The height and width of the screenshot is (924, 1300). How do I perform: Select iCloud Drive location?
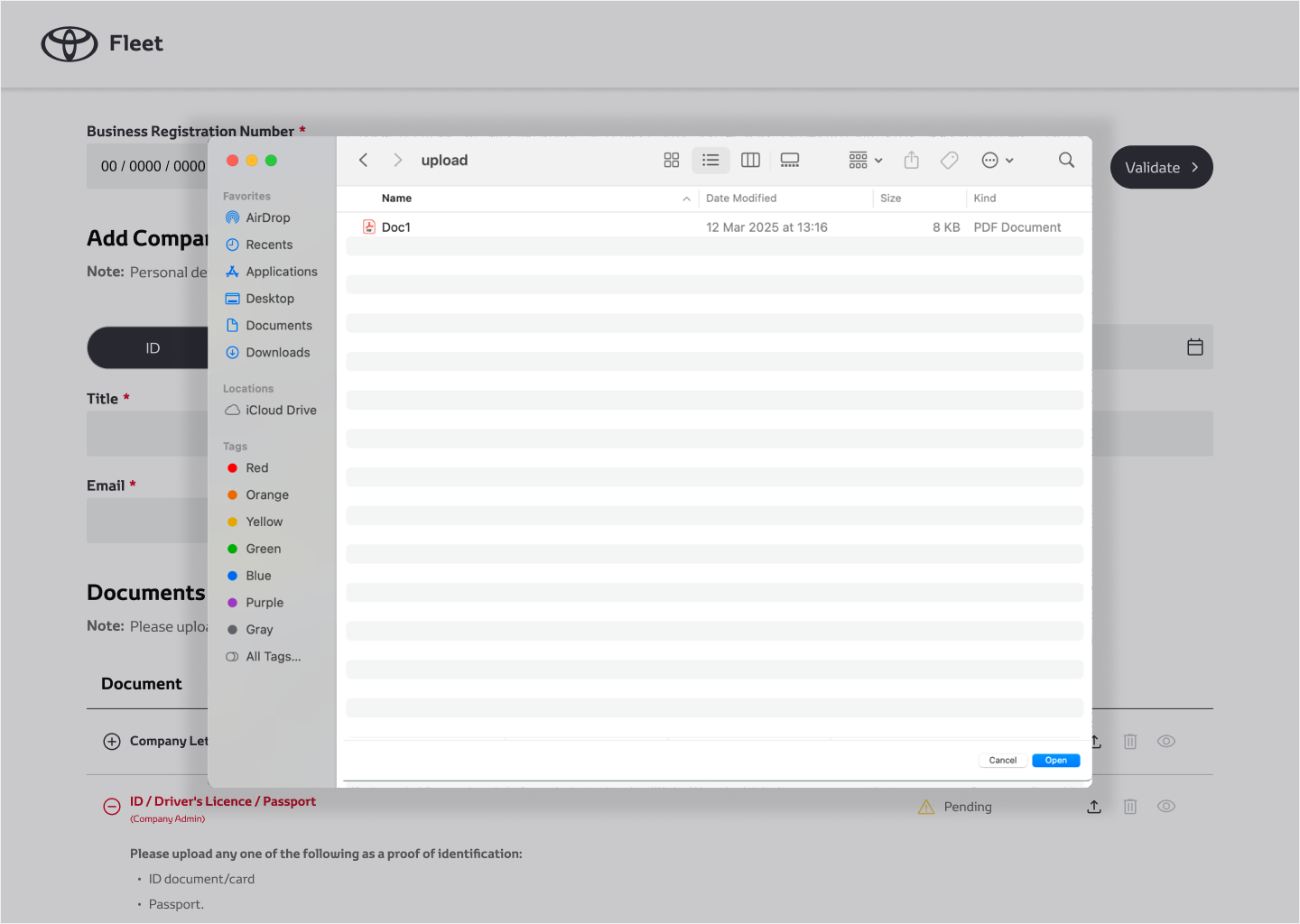click(281, 411)
